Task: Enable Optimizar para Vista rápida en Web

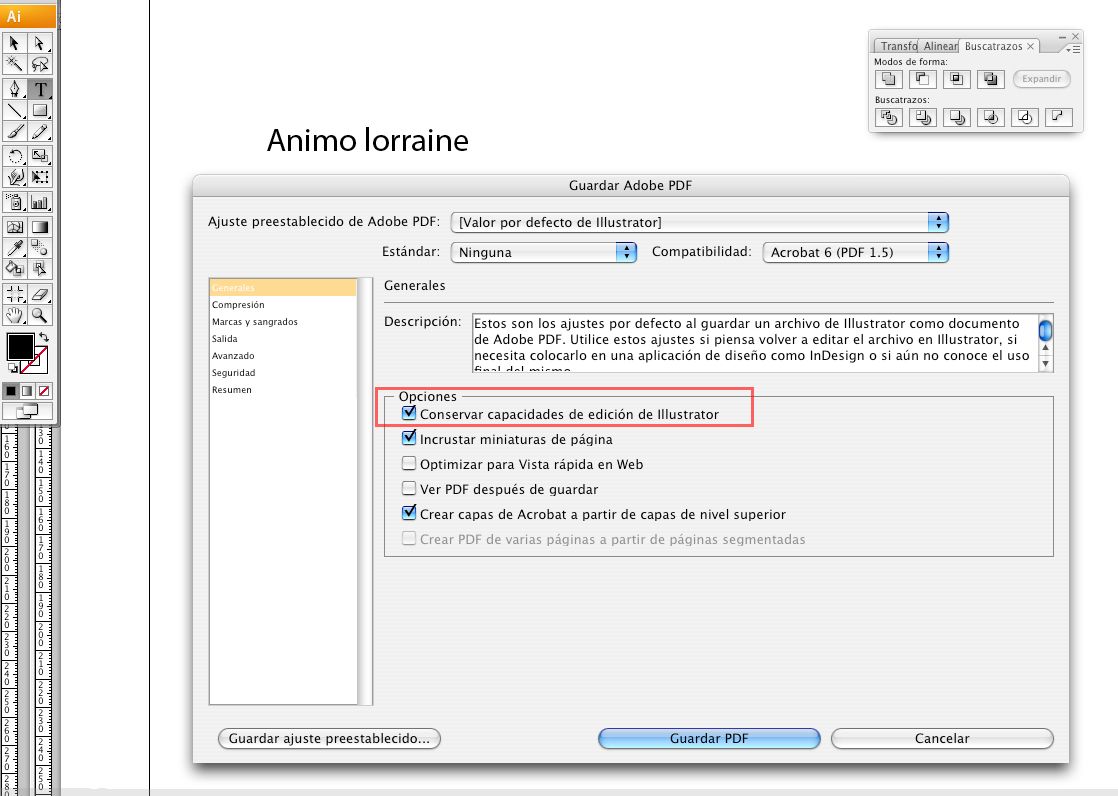Action: click(409, 464)
